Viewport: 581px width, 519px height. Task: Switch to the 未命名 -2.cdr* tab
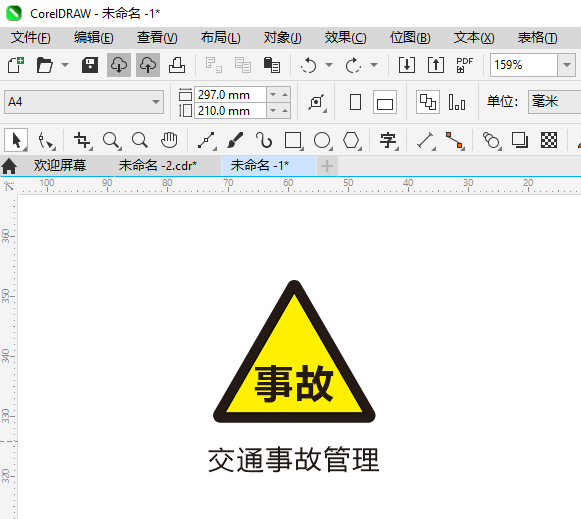(157, 165)
